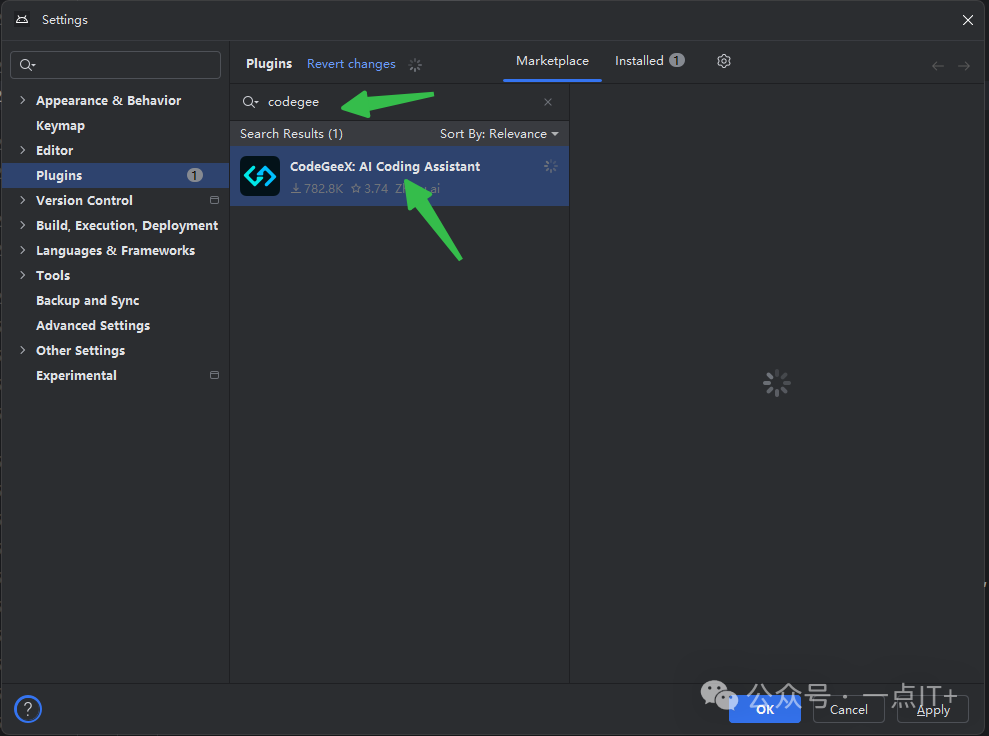Navigate forward with the right arrow
The width and height of the screenshot is (989, 736).
point(964,66)
